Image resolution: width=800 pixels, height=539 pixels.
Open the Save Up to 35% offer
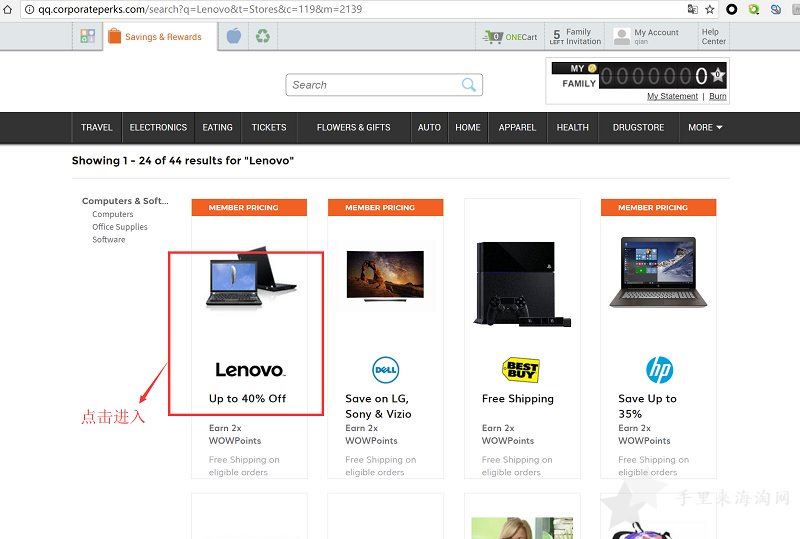(x=647, y=406)
